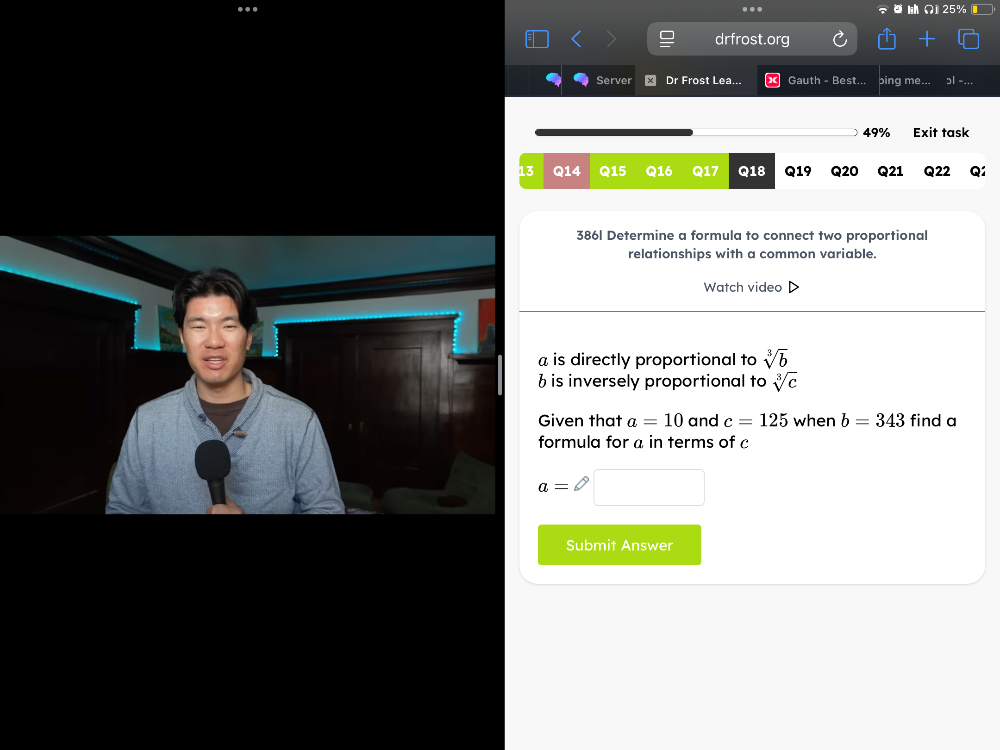Screen dimensions: 1000x750
Task: Click the task progress bar
Action: tap(696, 133)
